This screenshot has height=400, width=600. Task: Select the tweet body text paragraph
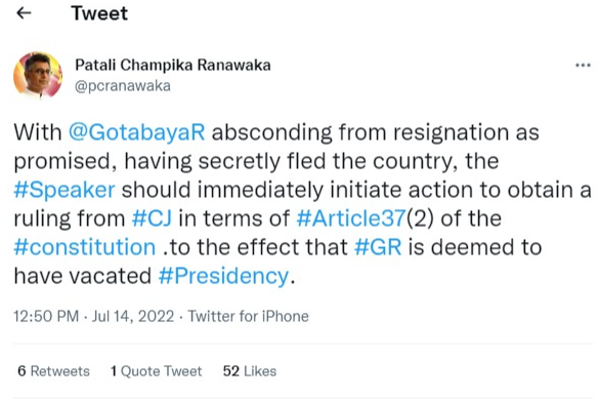[x=302, y=204]
